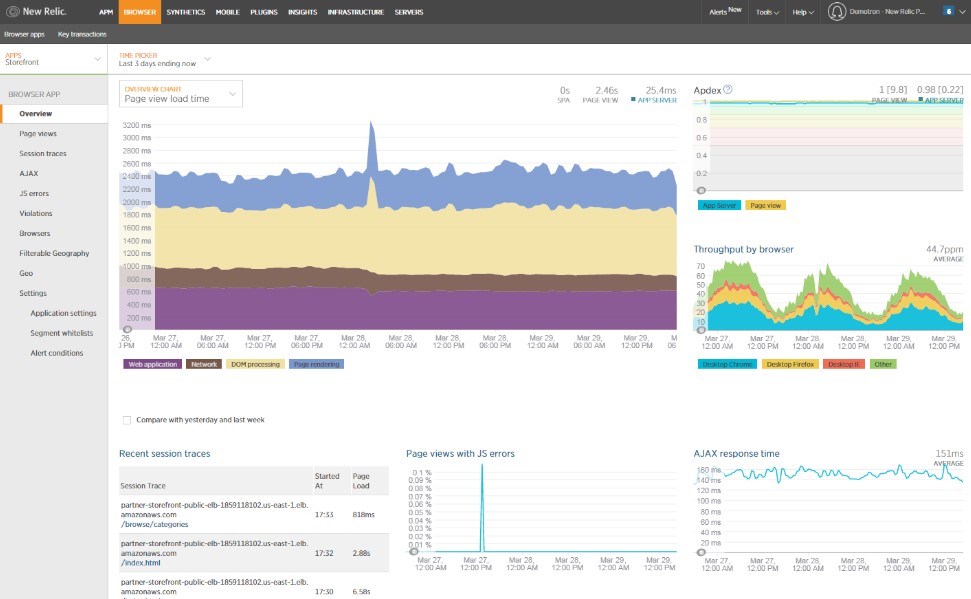Open Geo in the sidebar
The width and height of the screenshot is (971, 599).
coord(26,273)
